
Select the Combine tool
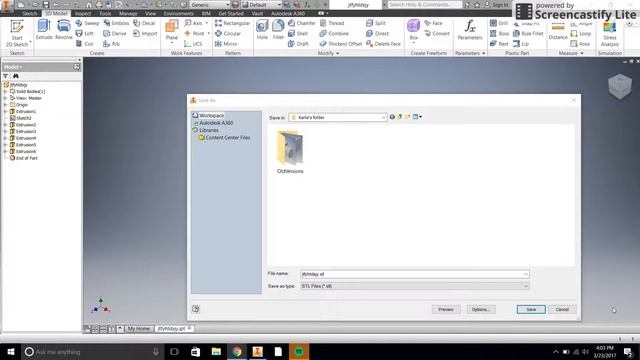[x=334, y=33]
